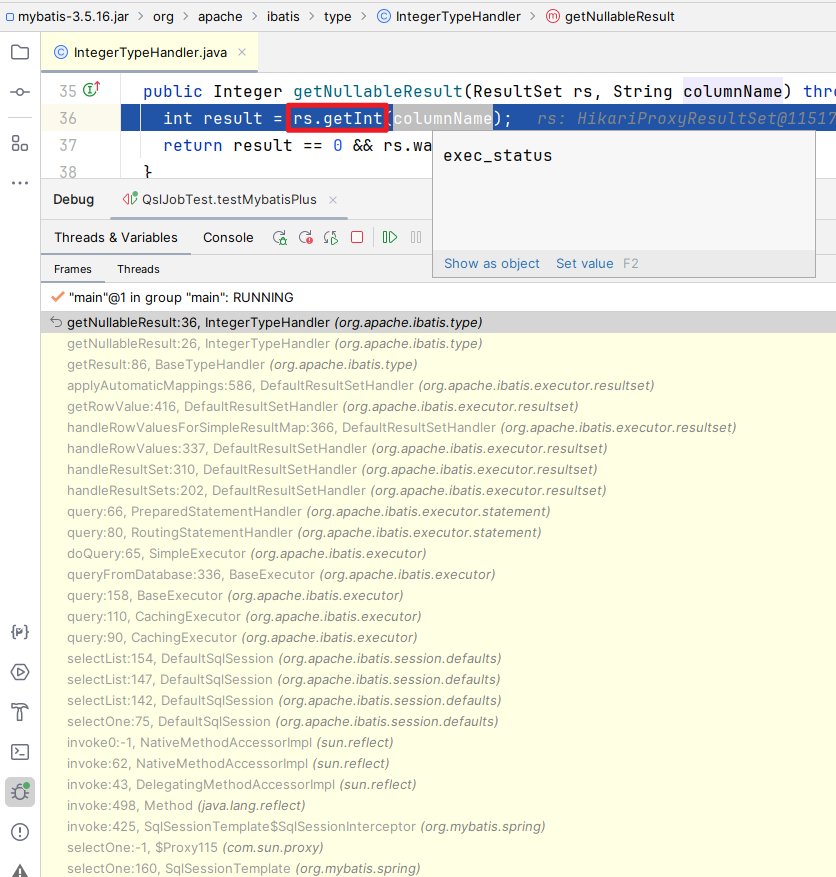Image resolution: width=836 pixels, height=877 pixels.
Task: Click the org breadcrumb segment
Action: pyautogui.click(x=163, y=17)
